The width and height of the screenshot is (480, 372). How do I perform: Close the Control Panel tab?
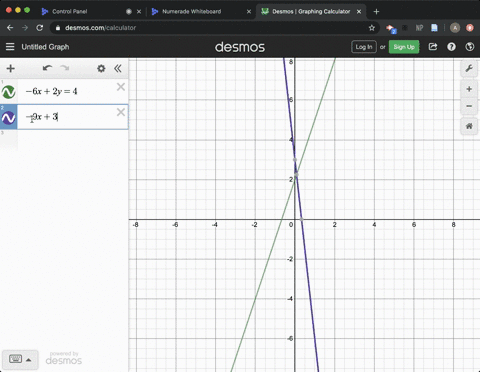pyautogui.click(x=139, y=11)
